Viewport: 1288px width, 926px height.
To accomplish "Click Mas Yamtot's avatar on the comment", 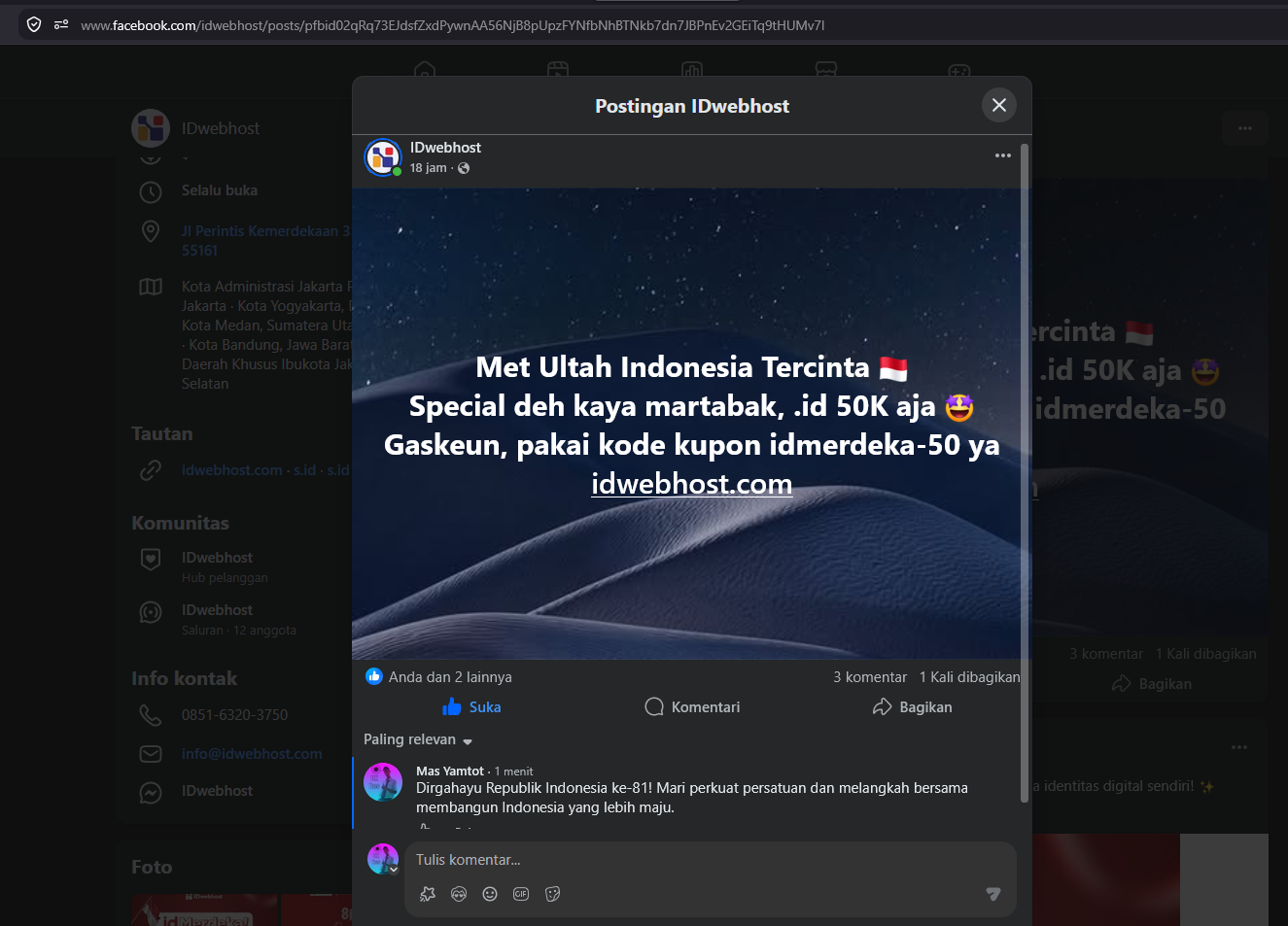I will [383, 782].
